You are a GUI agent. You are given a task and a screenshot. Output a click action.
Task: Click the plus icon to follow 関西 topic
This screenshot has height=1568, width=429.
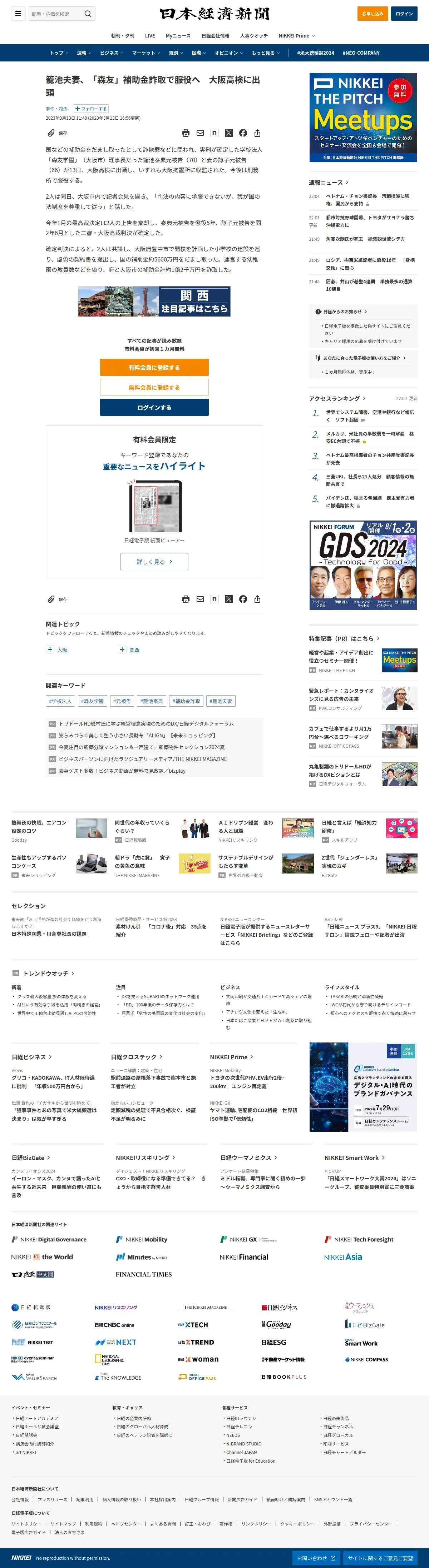click(x=122, y=649)
